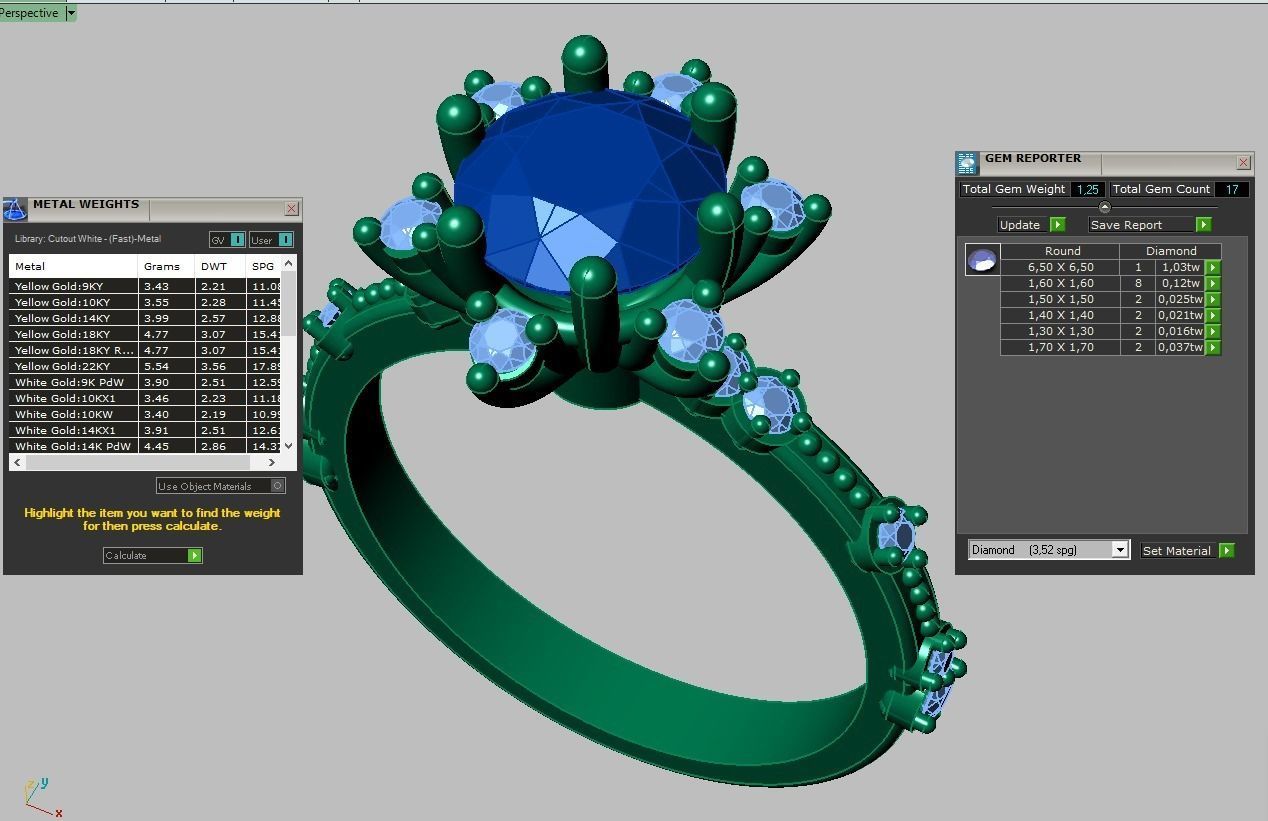The height and width of the screenshot is (821, 1268).
Task: Click the 0,12tw weight cell
Action: pos(1180,283)
